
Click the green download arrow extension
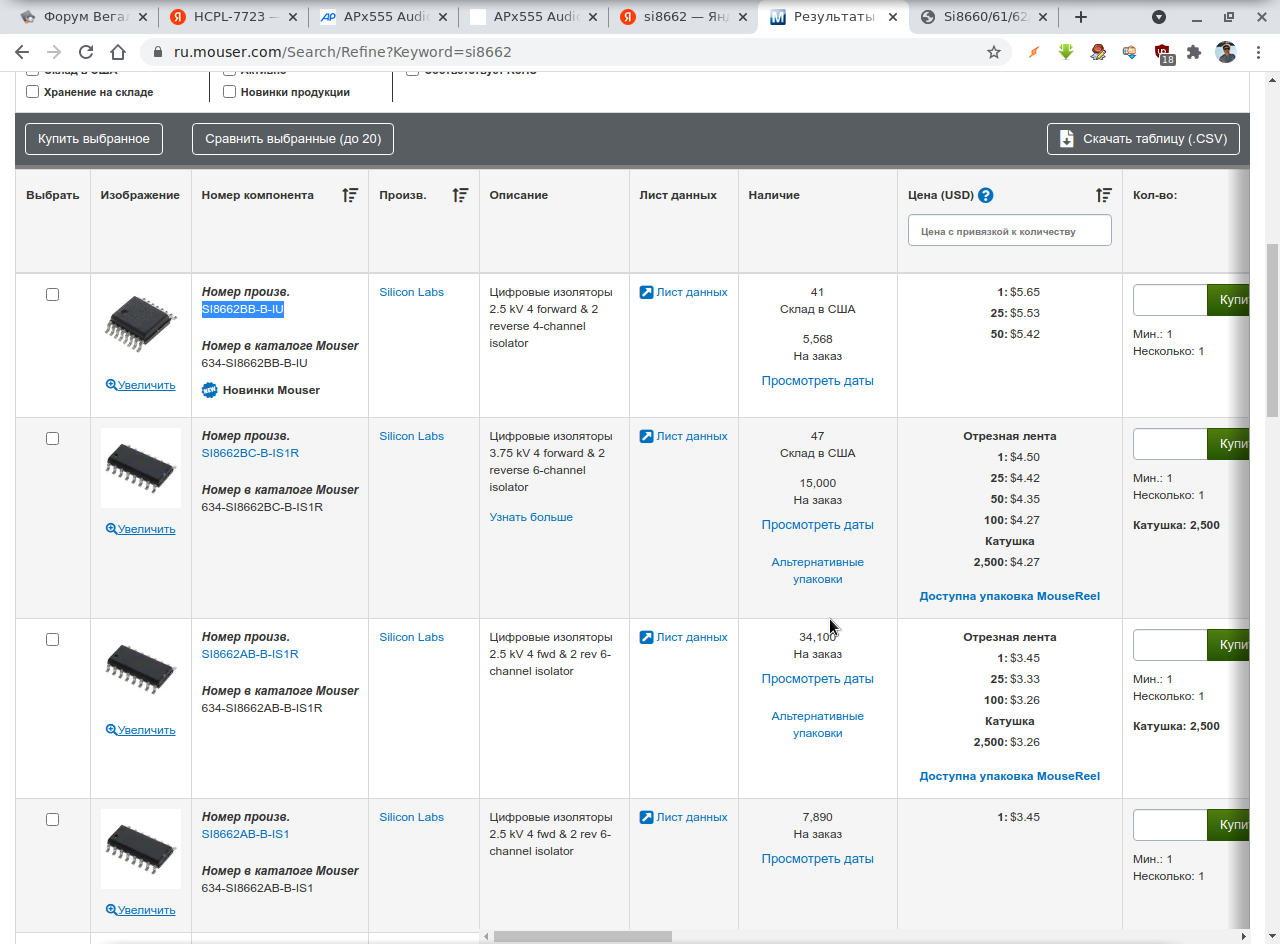[1066, 52]
